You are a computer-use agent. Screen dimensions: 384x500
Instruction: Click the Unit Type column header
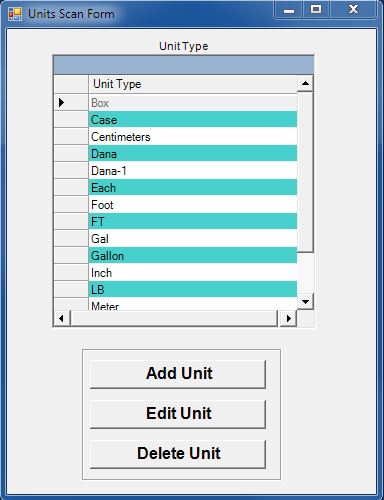[193, 84]
